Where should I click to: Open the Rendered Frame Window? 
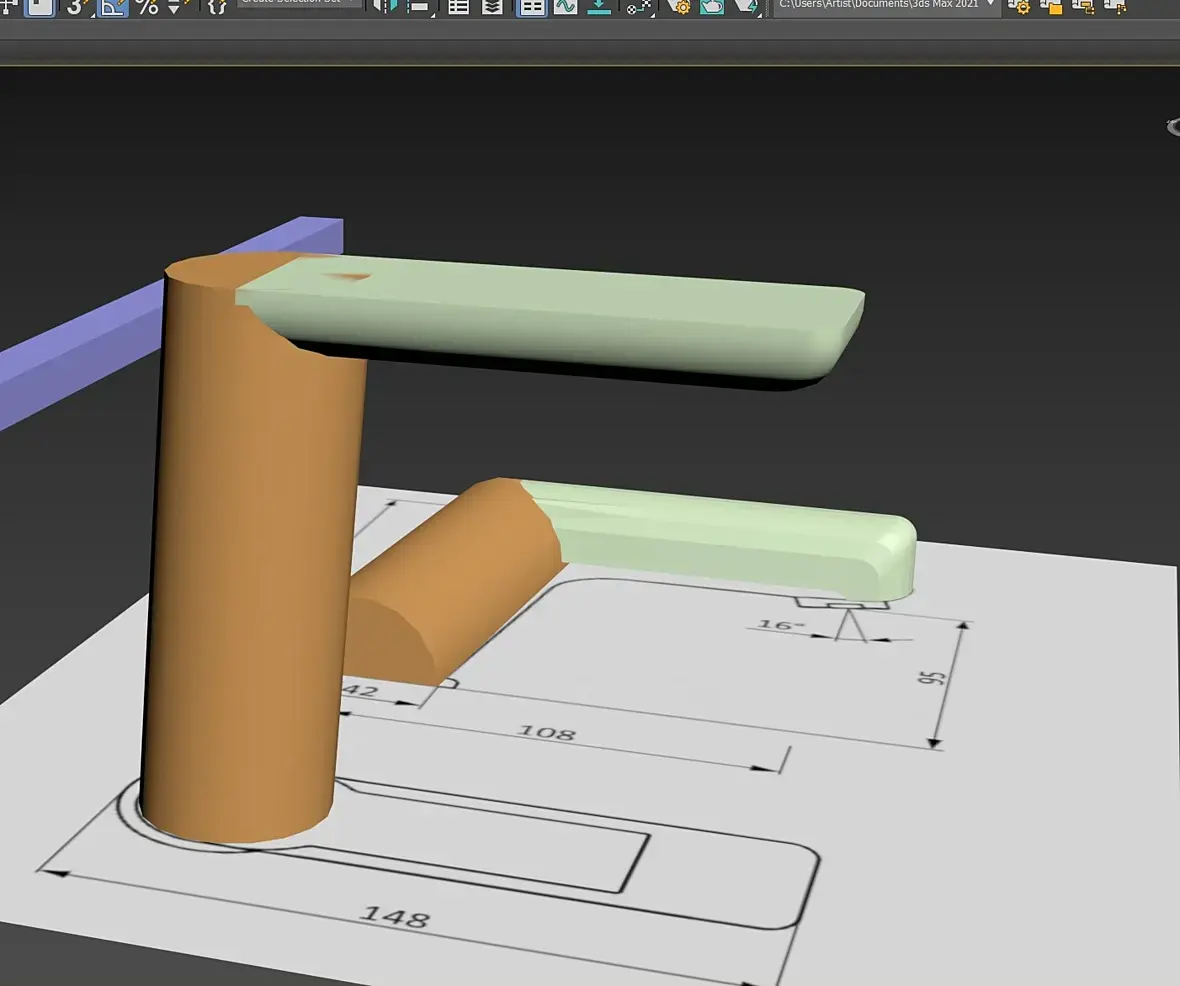pos(712,6)
